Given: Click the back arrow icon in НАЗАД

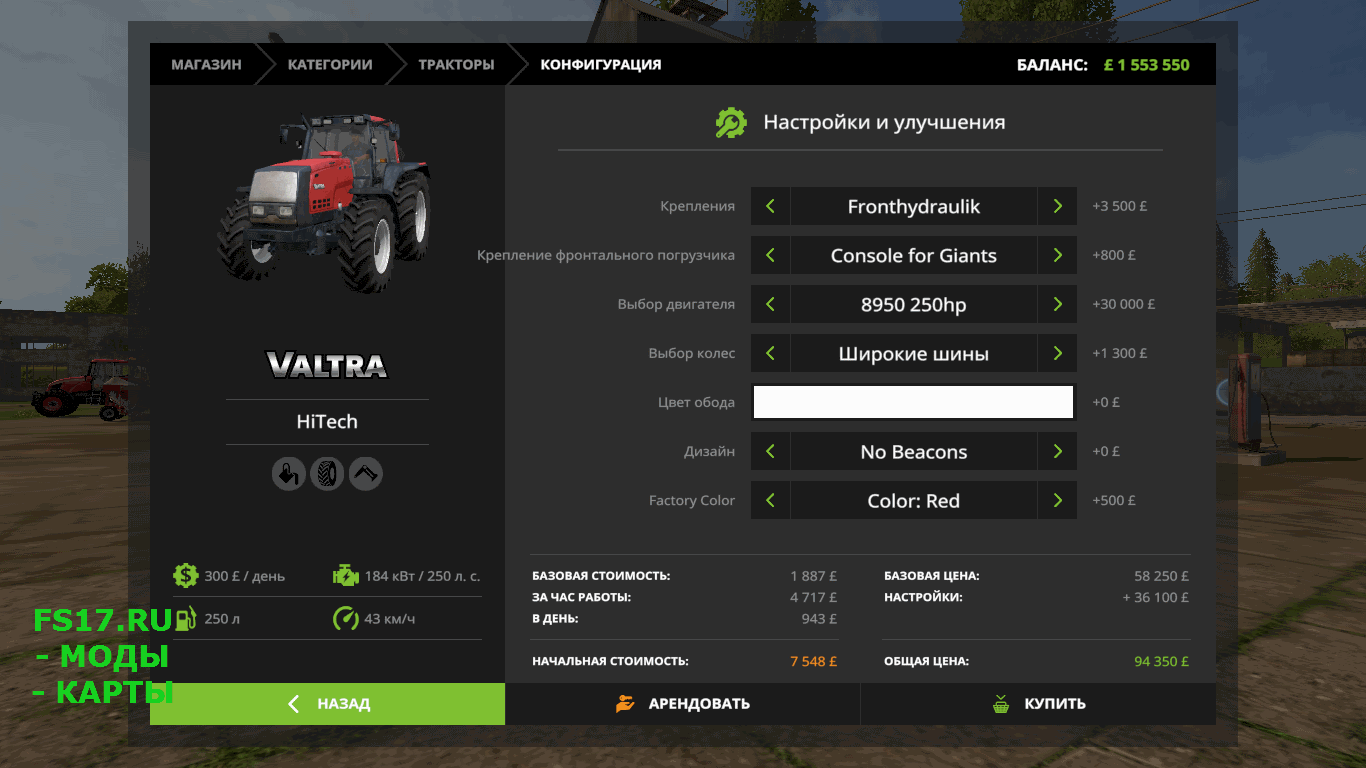Looking at the screenshot, I should 294,704.
